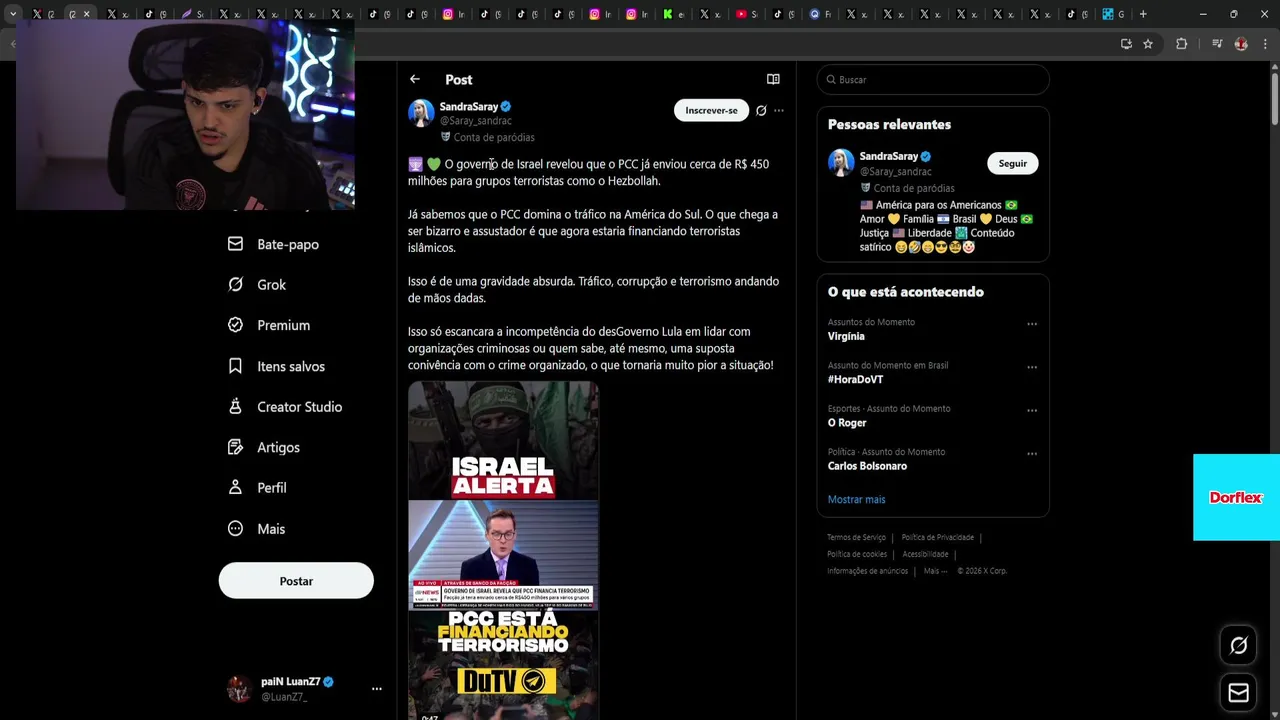The height and width of the screenshot is (720, 1280).
Task: Open Política de Privacidade link
Action: point(937,538)
